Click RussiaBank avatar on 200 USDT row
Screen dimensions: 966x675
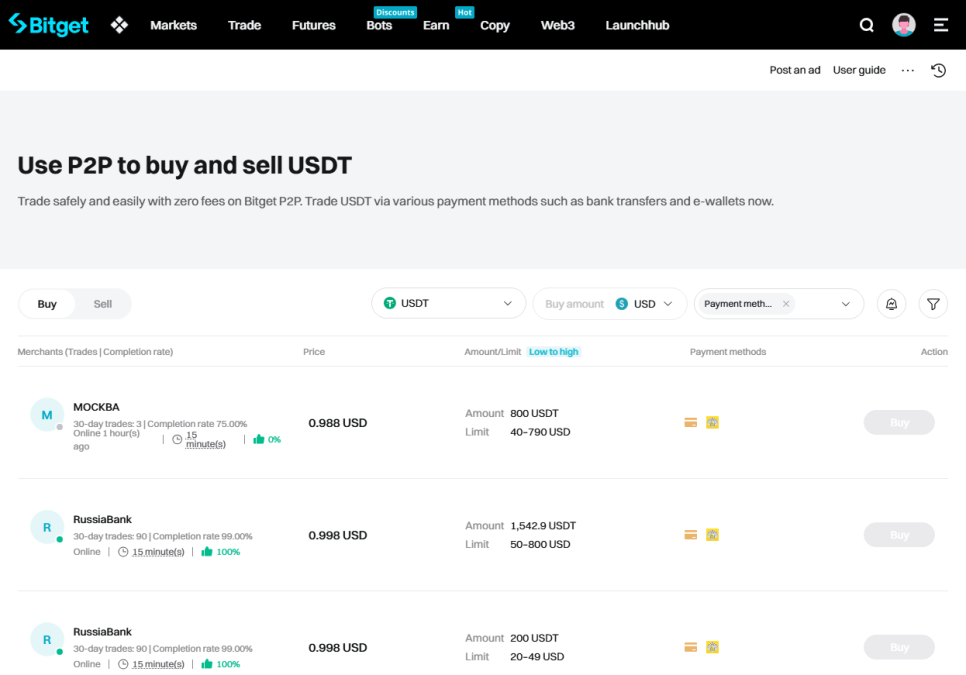click(x=47, y=640)
